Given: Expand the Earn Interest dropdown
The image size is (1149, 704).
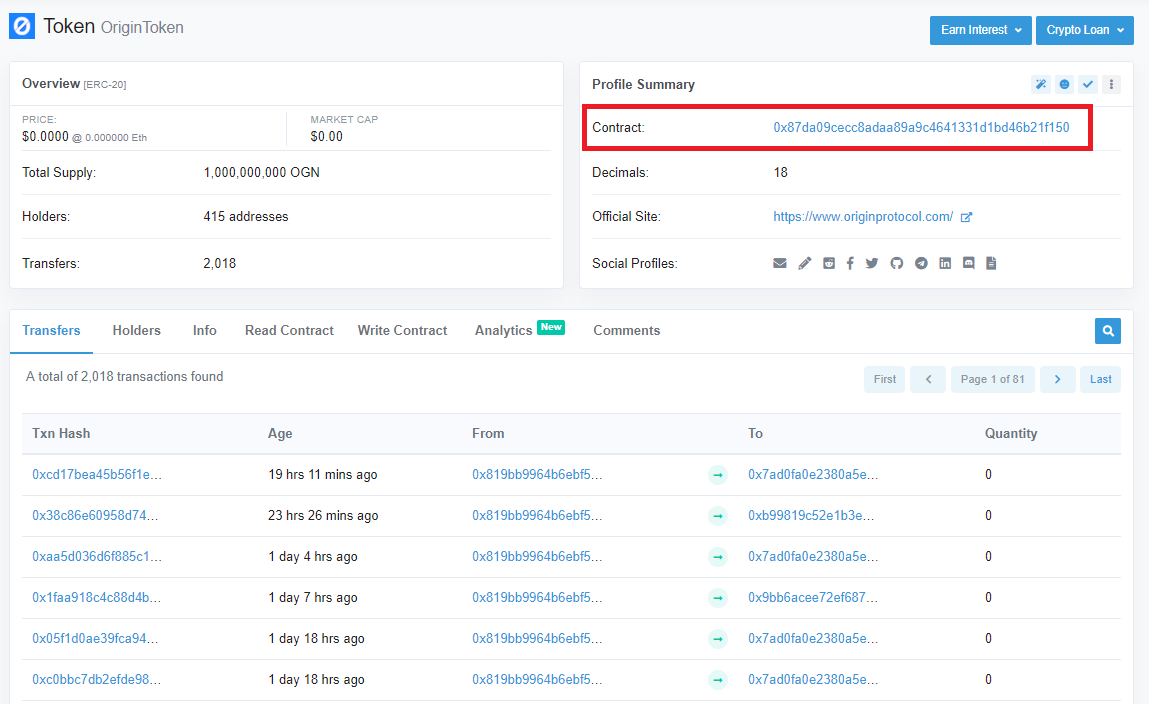Looking at the screenshot, I should click(980, 30).
